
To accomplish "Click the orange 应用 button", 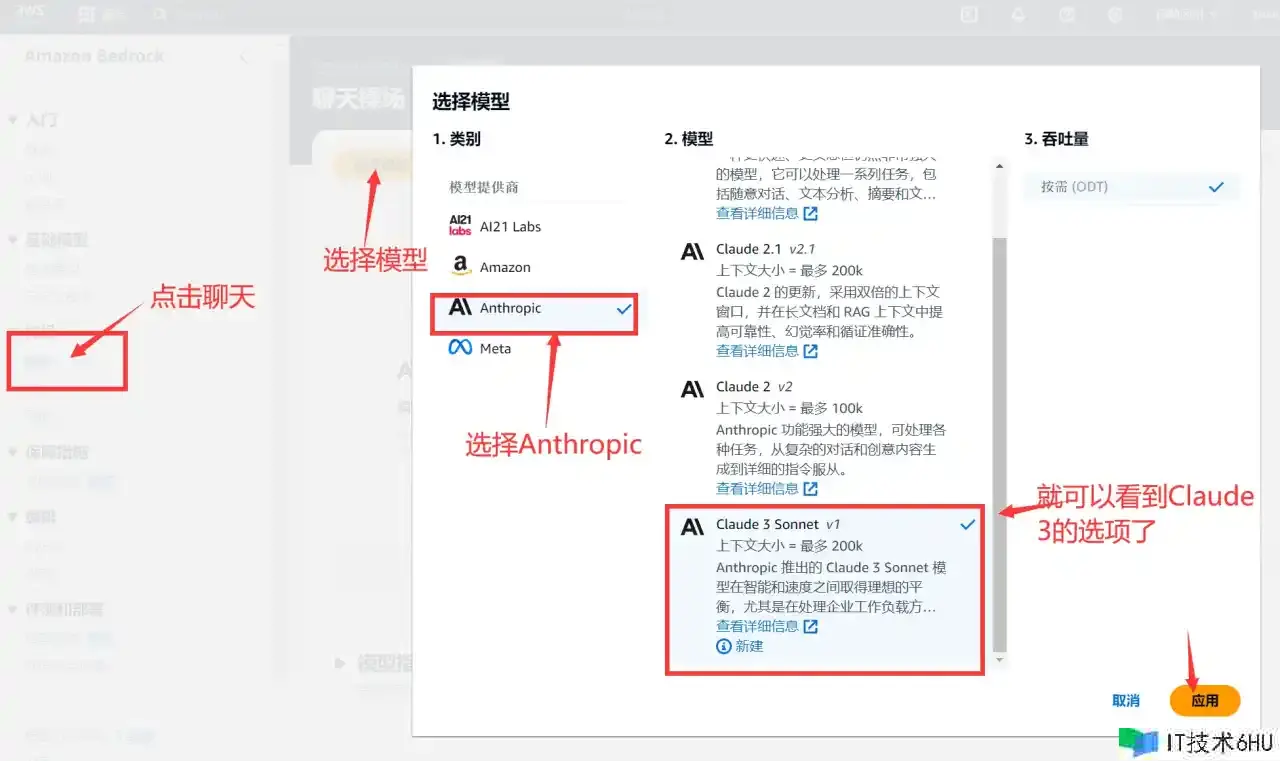I will click(x=1205, y=701).
